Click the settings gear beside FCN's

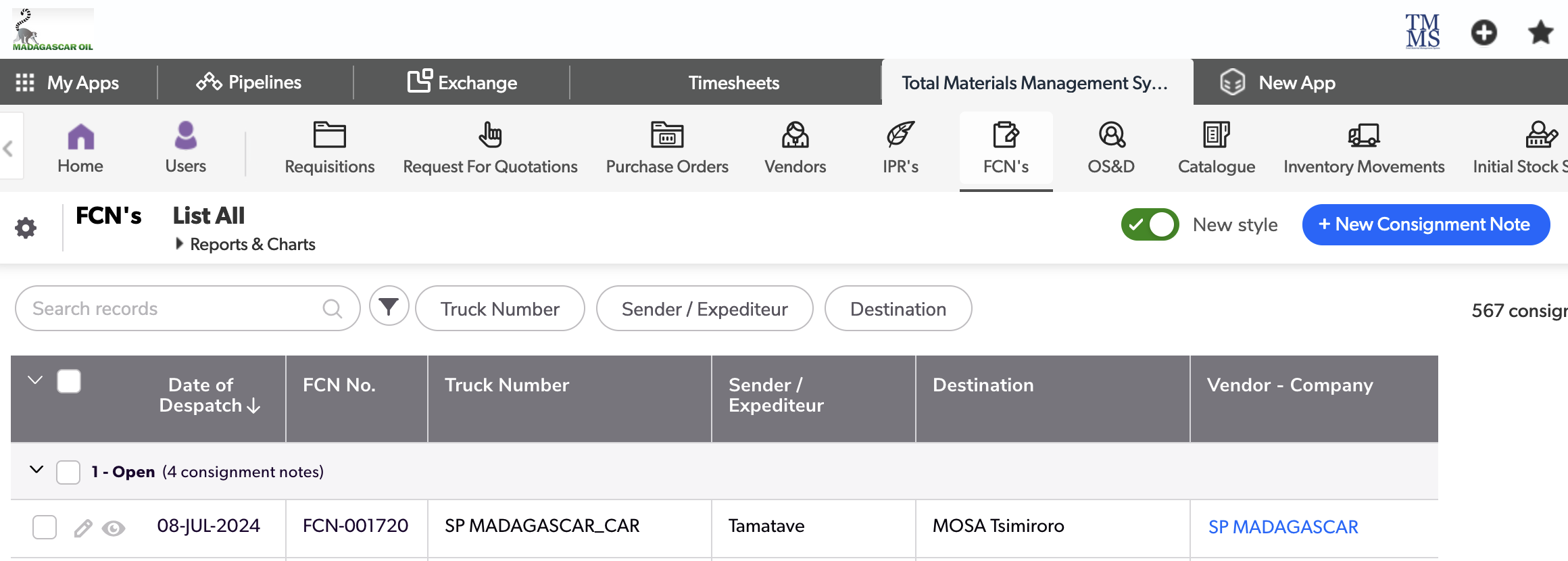point(26,228)
